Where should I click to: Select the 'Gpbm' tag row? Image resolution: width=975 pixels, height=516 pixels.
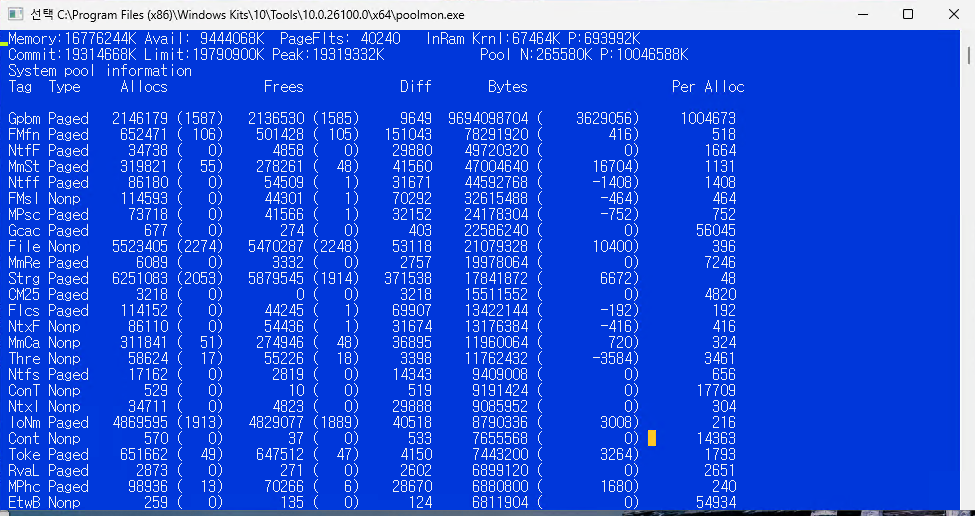point(372,118)
